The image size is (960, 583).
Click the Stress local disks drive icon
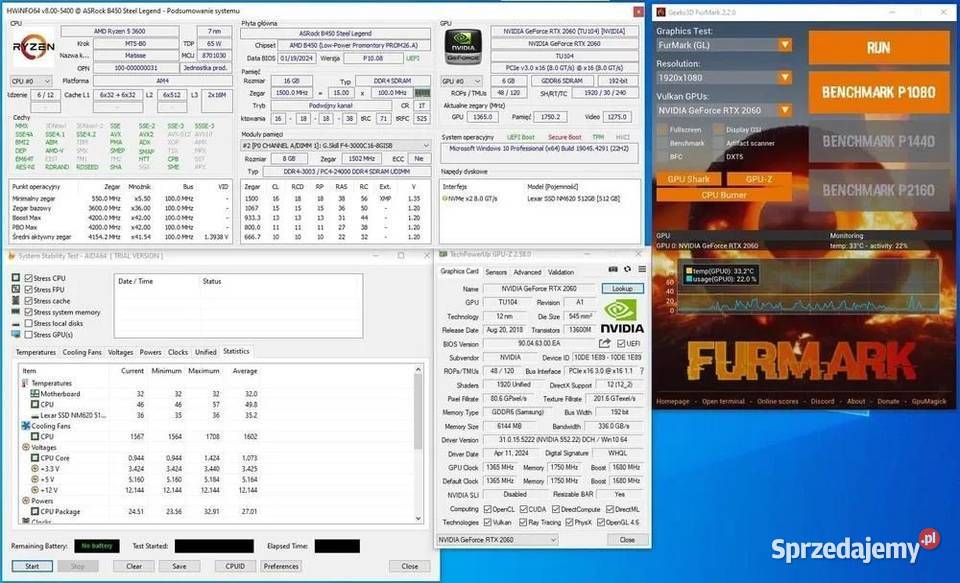coord(16,323)
